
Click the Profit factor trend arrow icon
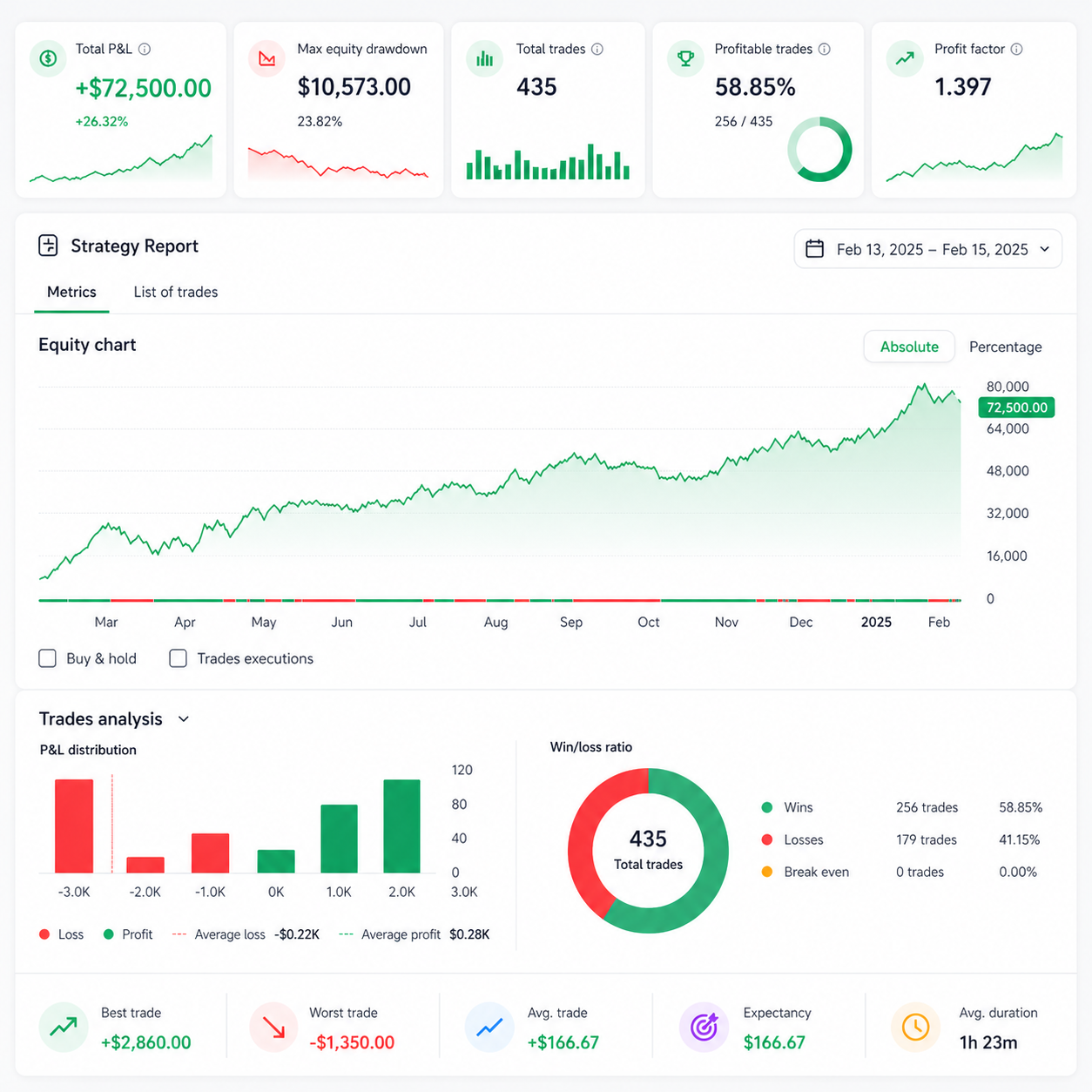tap(905, 58)
